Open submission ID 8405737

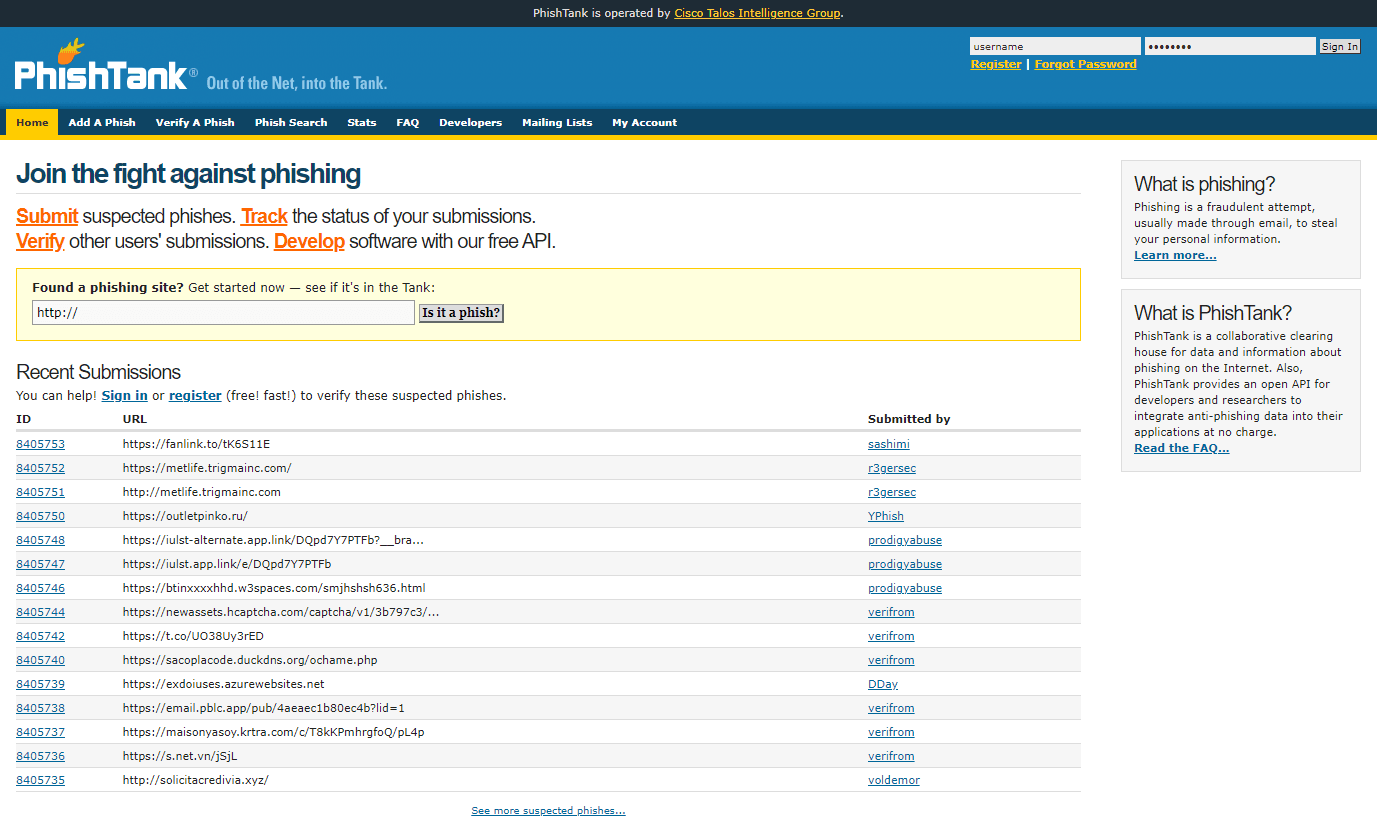[40, 732]
